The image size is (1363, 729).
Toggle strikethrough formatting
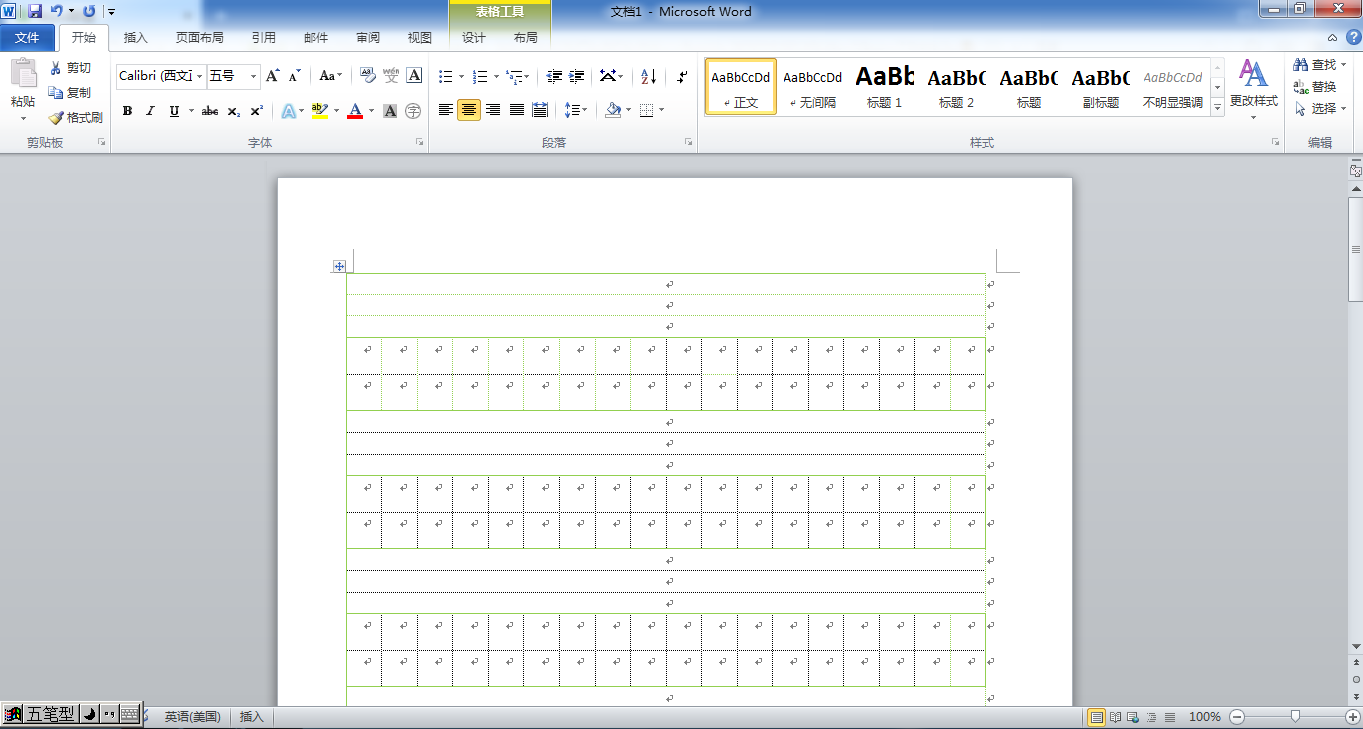click(x=210, y=111)
